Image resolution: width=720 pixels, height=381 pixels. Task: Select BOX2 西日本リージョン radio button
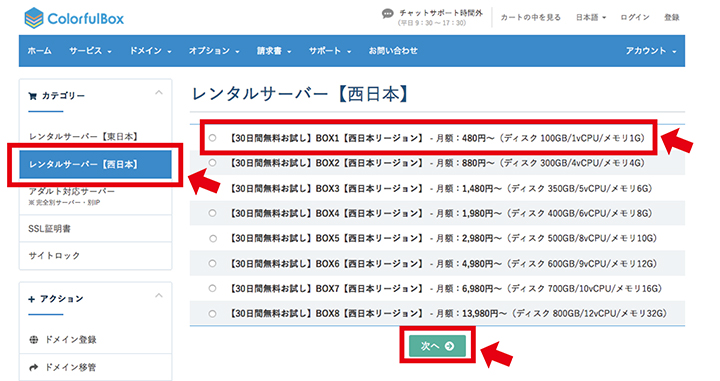tap(212, 162)
